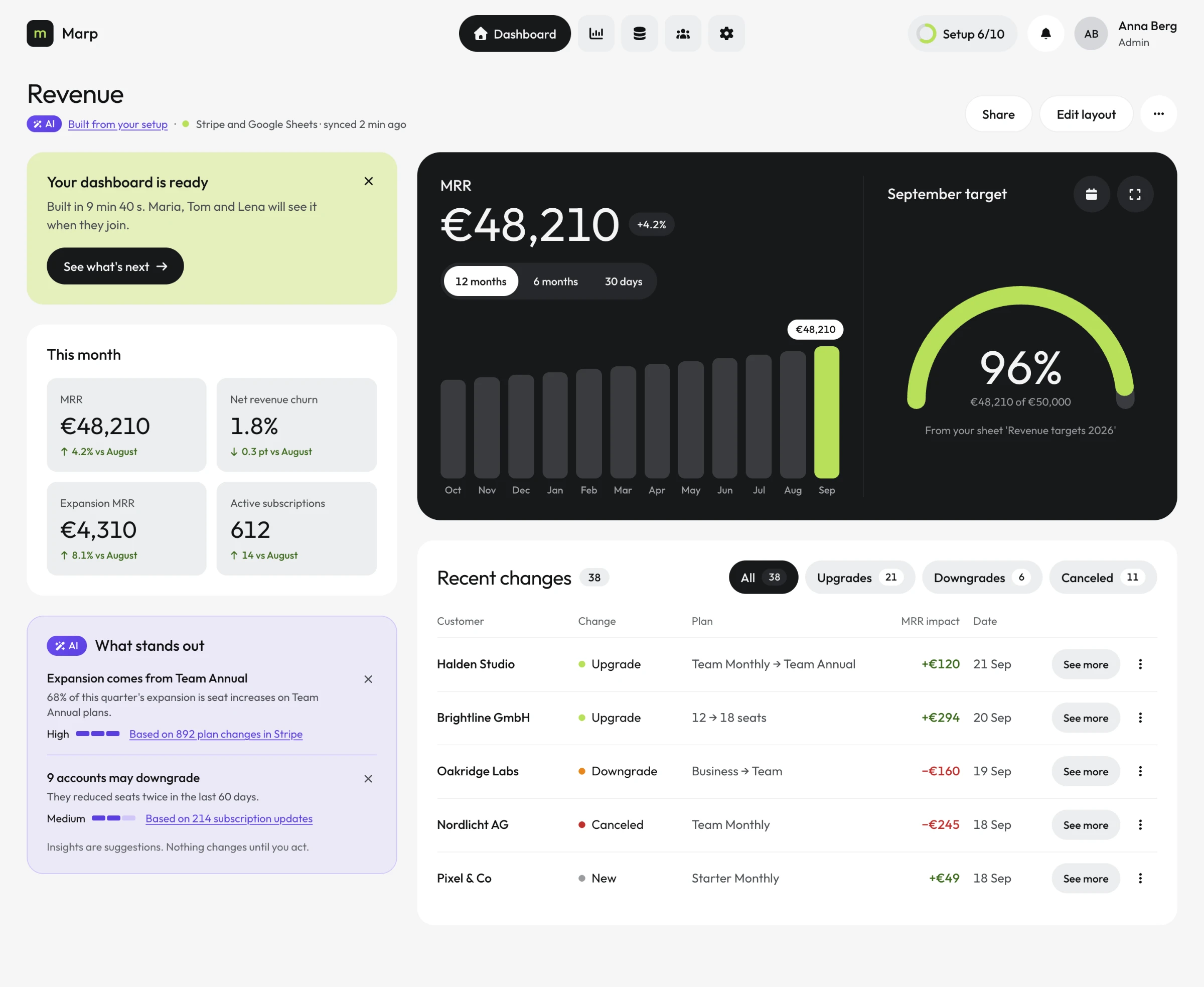Click the Jul bar in MRR chart
This screenshot has height=987, width=1204.
click(x=759, y=416)
